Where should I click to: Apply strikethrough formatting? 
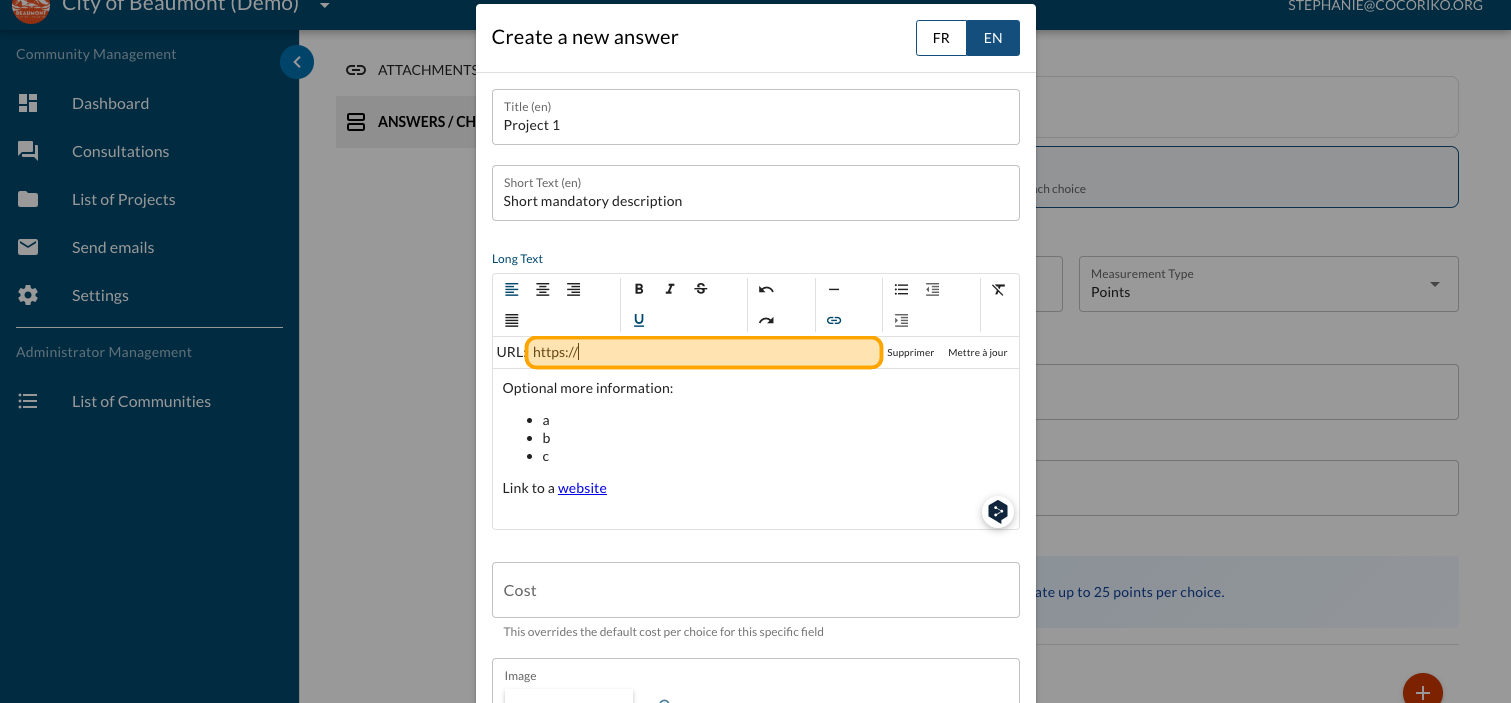click(x=701, y=289)
